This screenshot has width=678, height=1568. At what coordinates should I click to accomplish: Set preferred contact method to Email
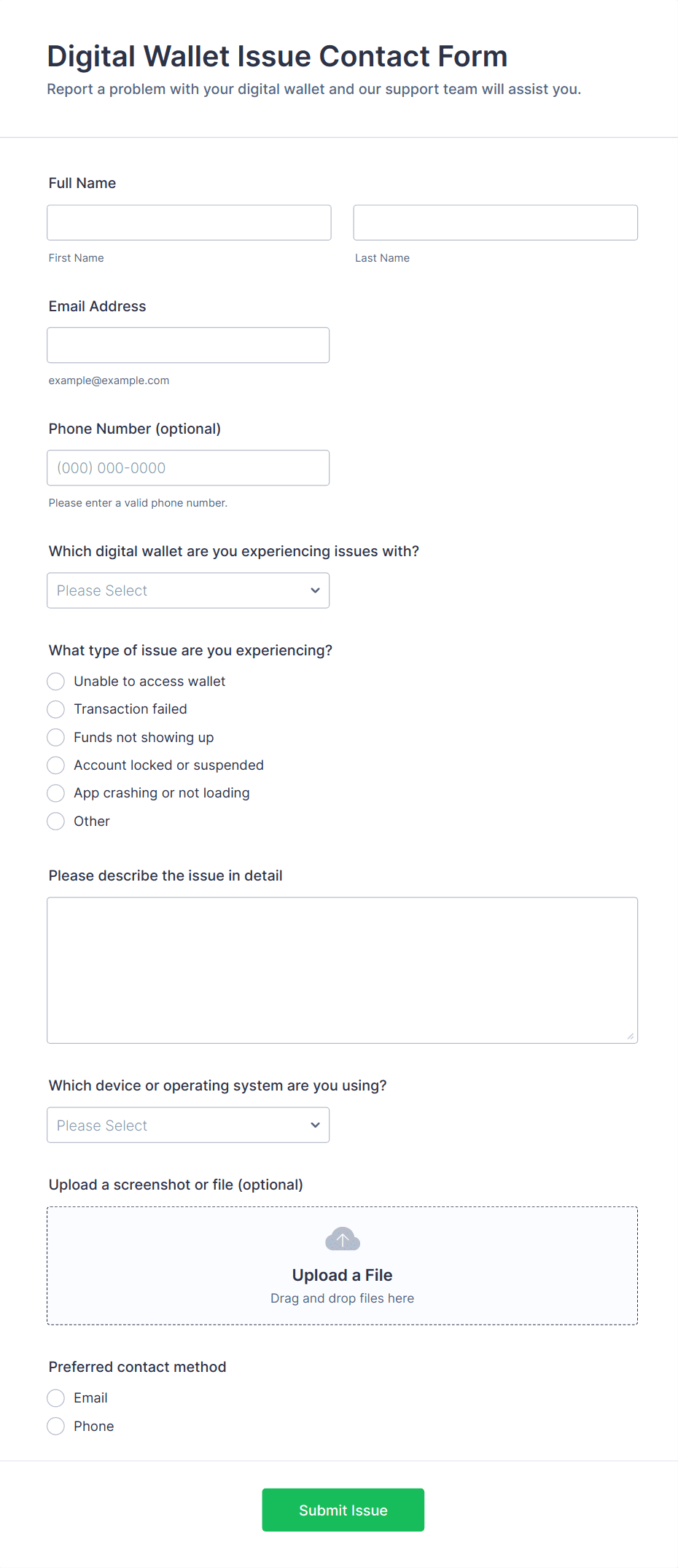click(55, 1398)
